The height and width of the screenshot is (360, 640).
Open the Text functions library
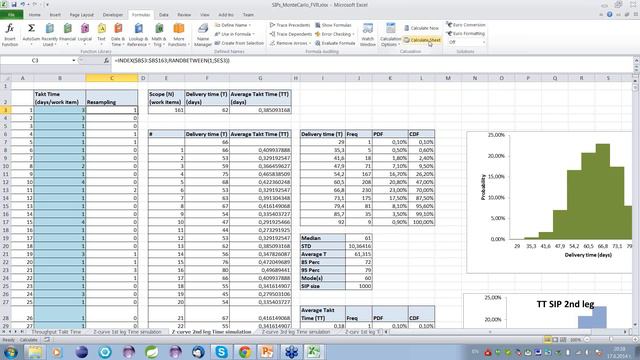[x=101, y=35]
